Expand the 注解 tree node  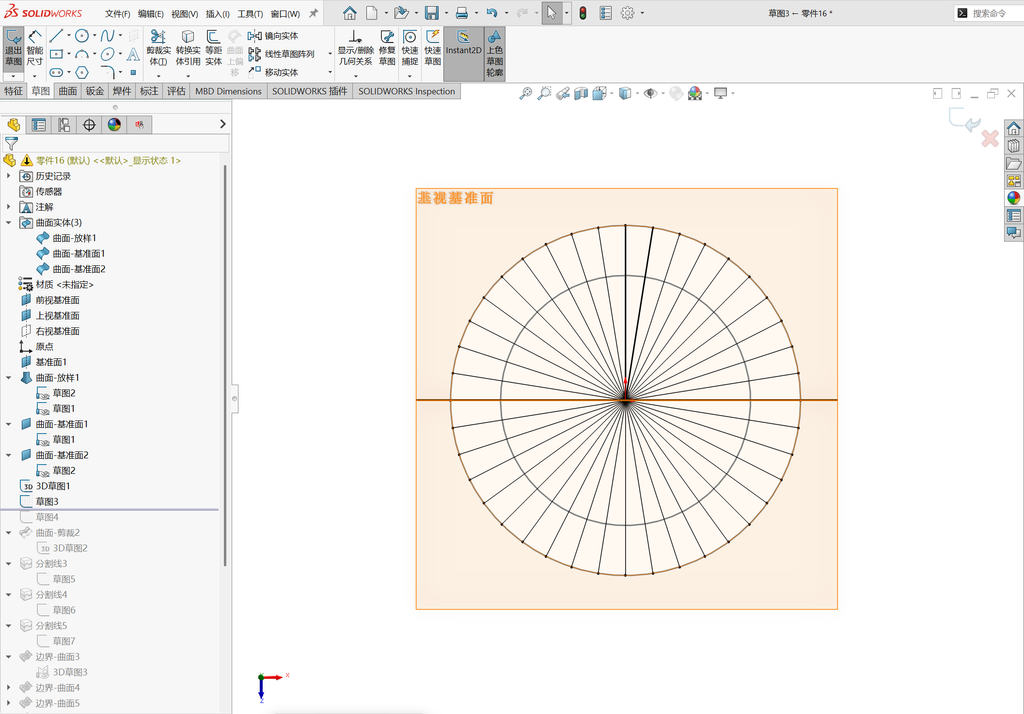[x=8, y=207]
